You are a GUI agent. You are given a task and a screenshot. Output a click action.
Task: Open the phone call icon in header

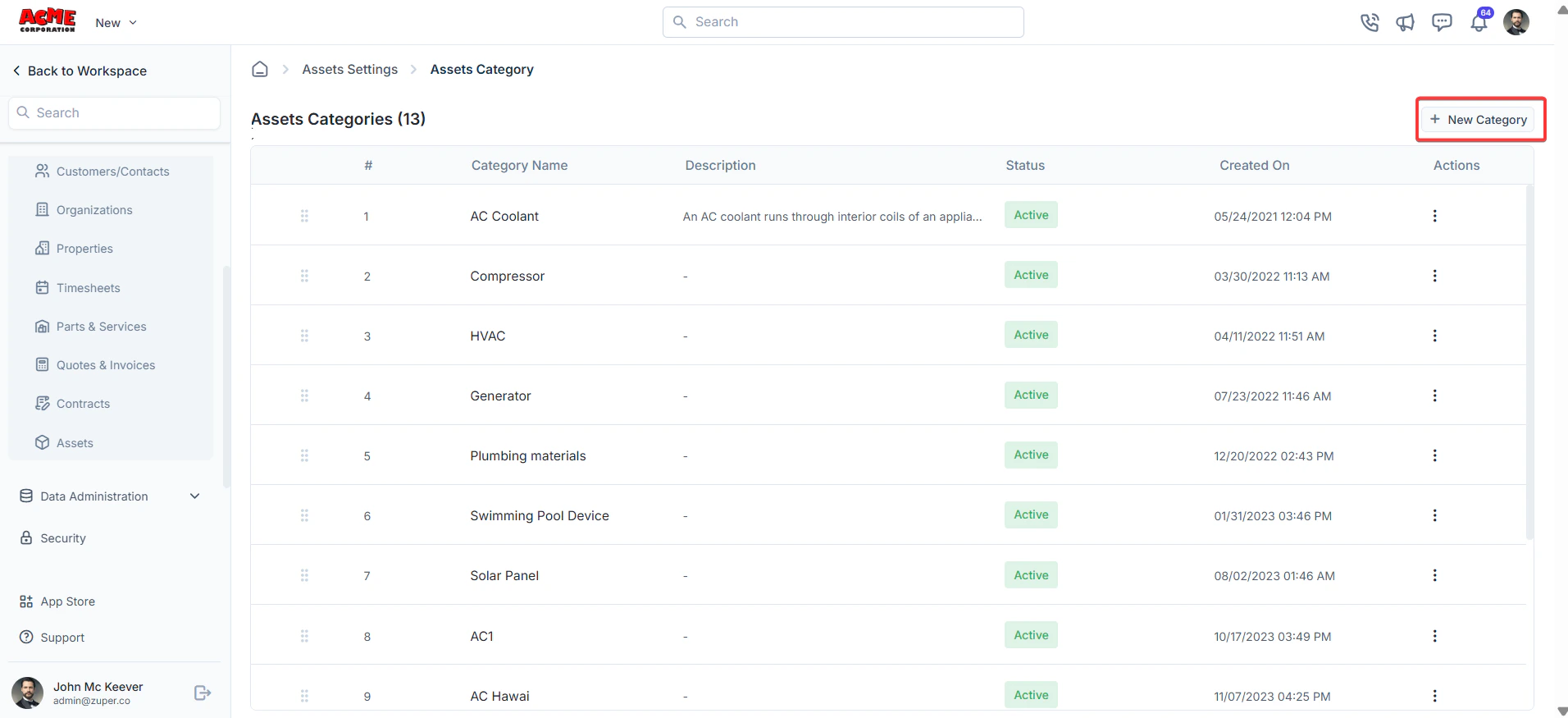click(1370, 22)
